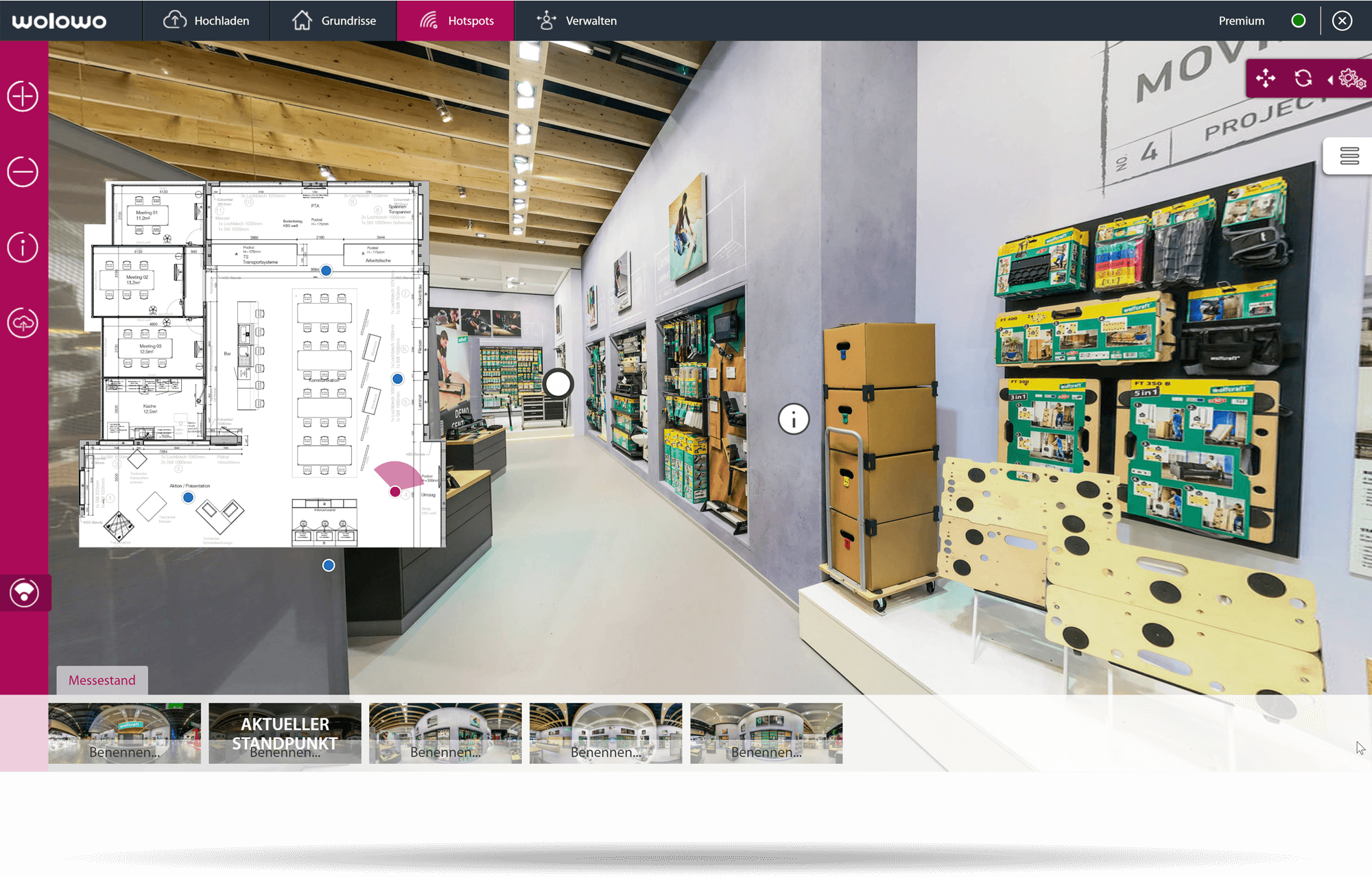Click the info hotspot marker in panorama
Image resolution: width=1372 pixels, height=877 pixels.
[x=794, y=418]
